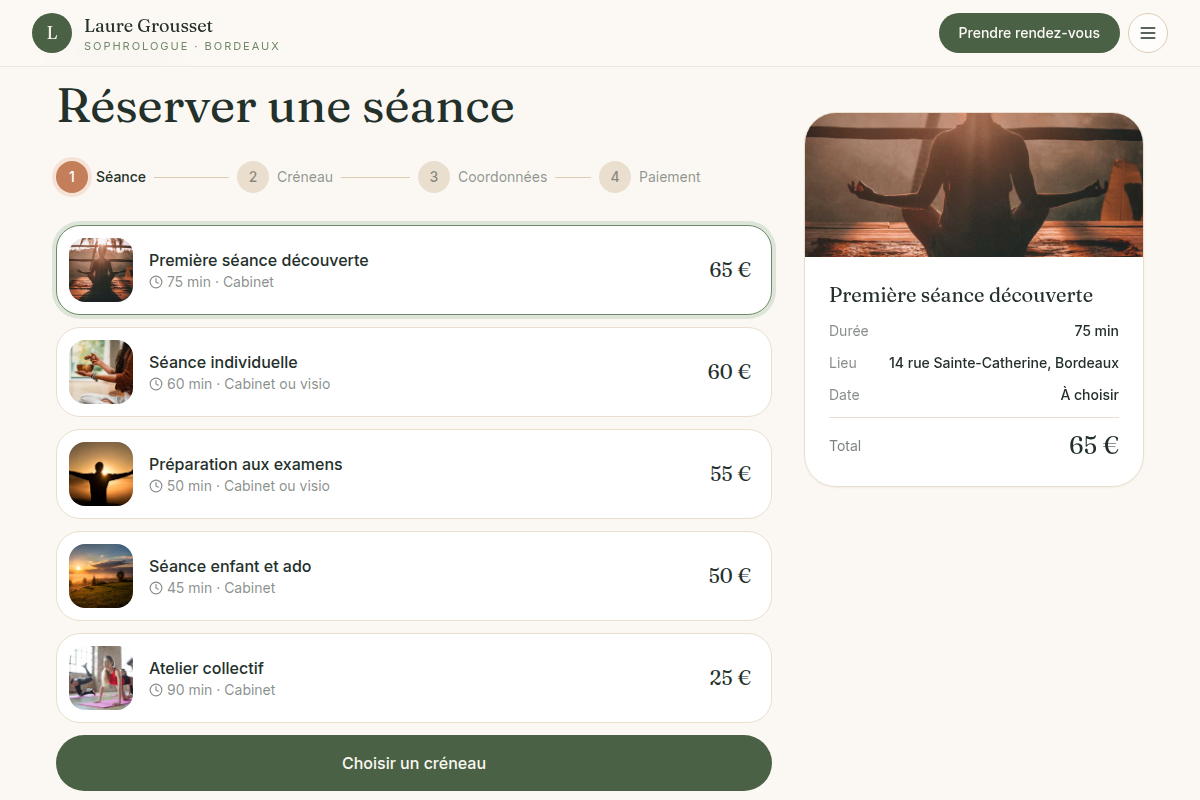Click the Réserver une séance heading
Screen dimensions: 1200x800
coord(286,106)
